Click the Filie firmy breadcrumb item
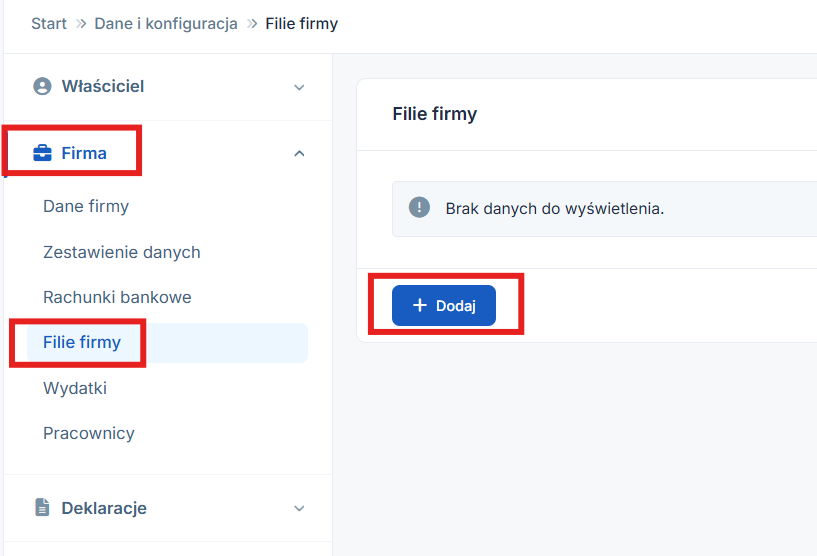 click(x=302, y=23)
